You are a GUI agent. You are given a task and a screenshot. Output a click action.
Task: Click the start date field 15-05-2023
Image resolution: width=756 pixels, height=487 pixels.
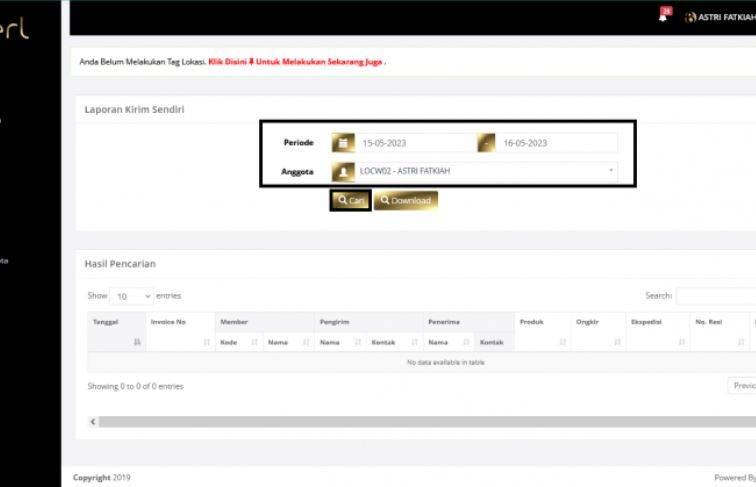coord(415,143)
